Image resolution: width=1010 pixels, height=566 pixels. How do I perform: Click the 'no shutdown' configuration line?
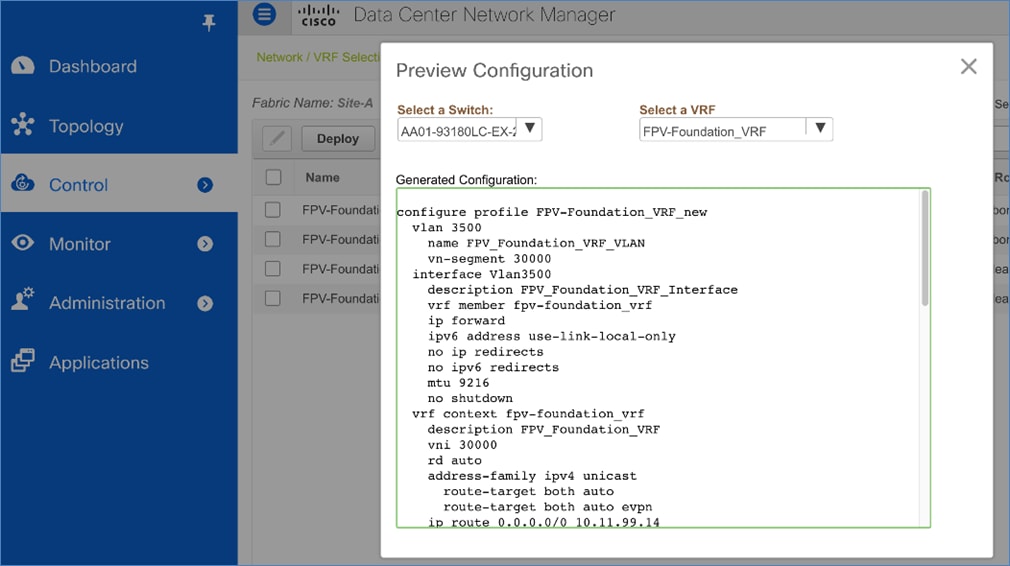(x=470, y=398)
